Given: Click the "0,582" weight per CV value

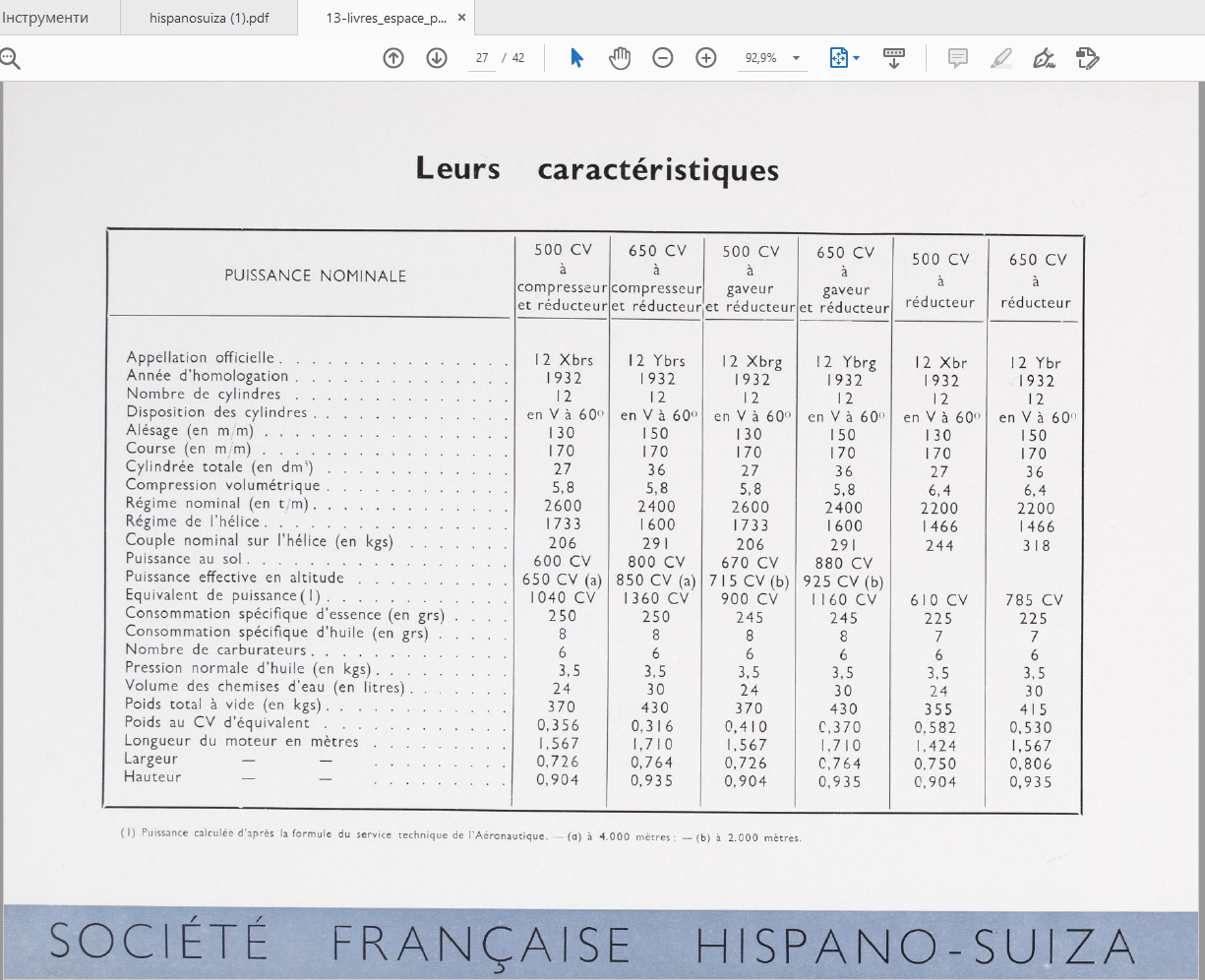Looking at the screenshot, I should (935, 727).
